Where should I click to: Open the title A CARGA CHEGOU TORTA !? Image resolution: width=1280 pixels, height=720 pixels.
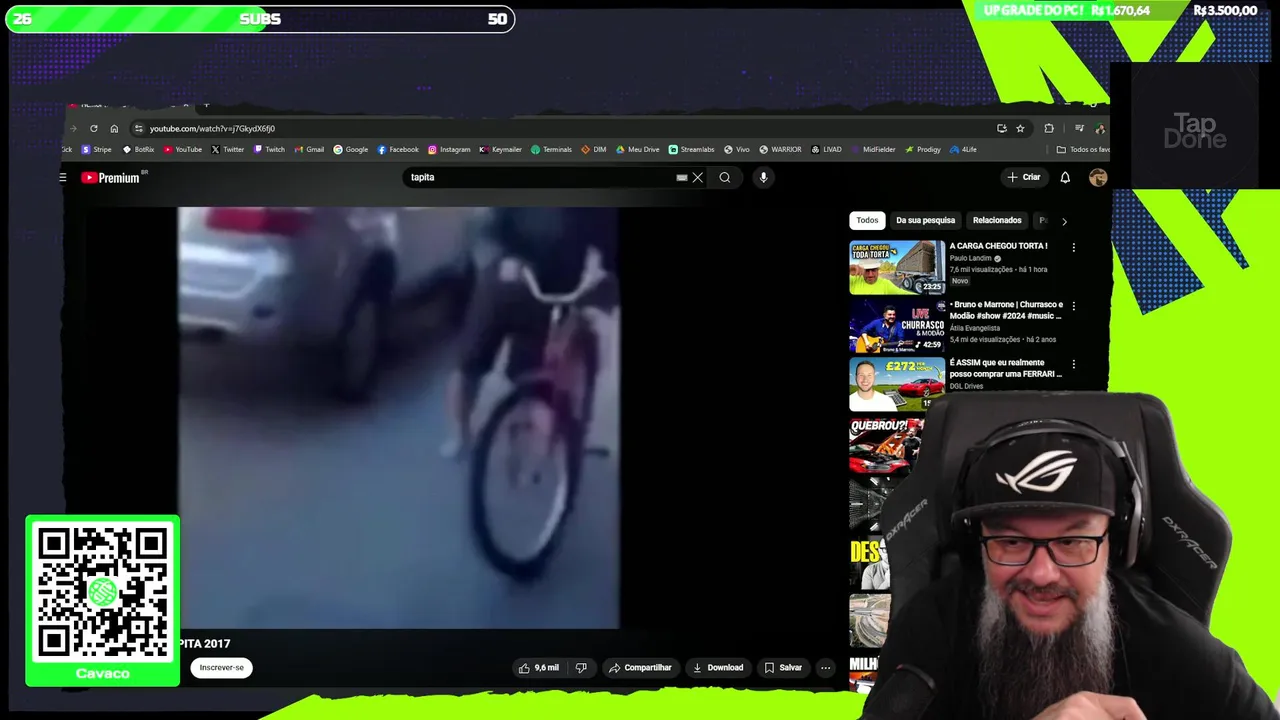click(x=998, y=246)
